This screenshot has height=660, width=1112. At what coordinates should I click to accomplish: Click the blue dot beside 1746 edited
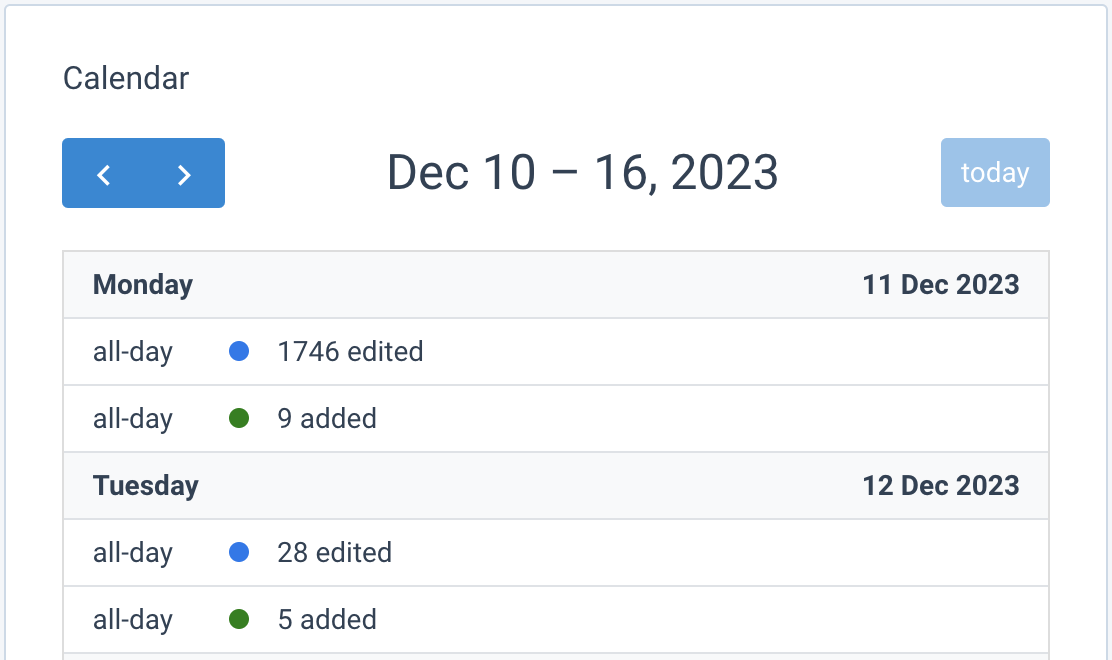[239, 352]
